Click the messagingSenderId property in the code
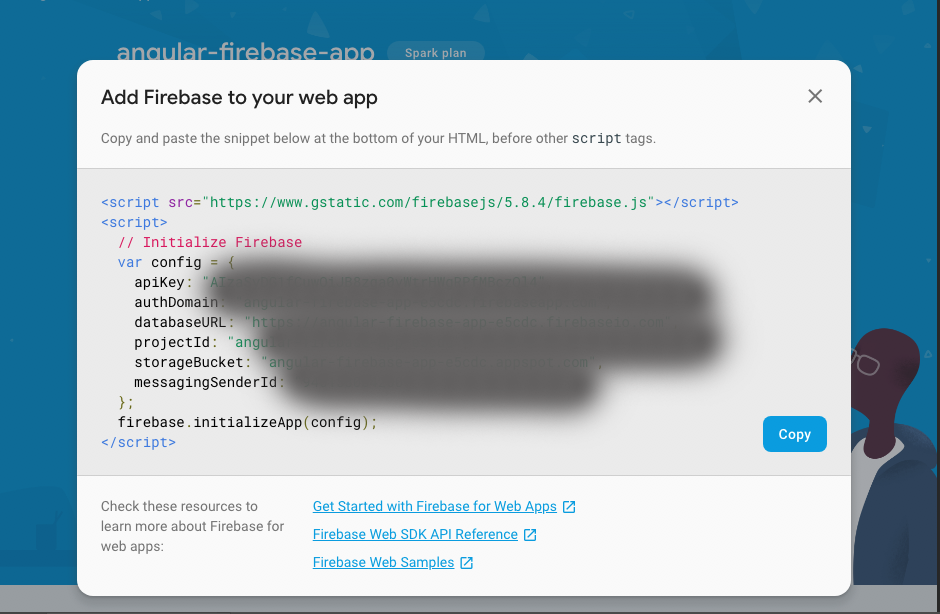This screenshot has width=940, height=614. click(x=205, y=382)
